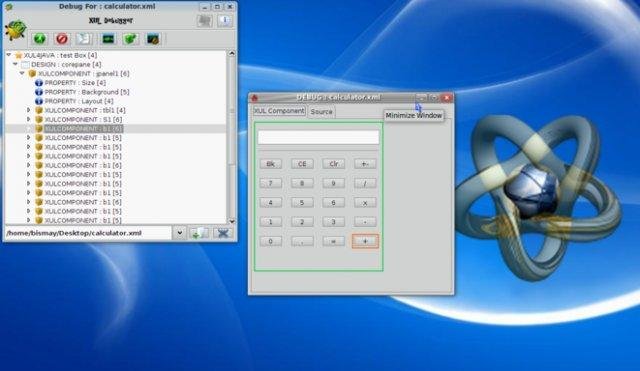This screenshot has height=371, width=640.
Task: Collapse the XUL4JAVA : test Box node
Action: (x=9, y=55)
